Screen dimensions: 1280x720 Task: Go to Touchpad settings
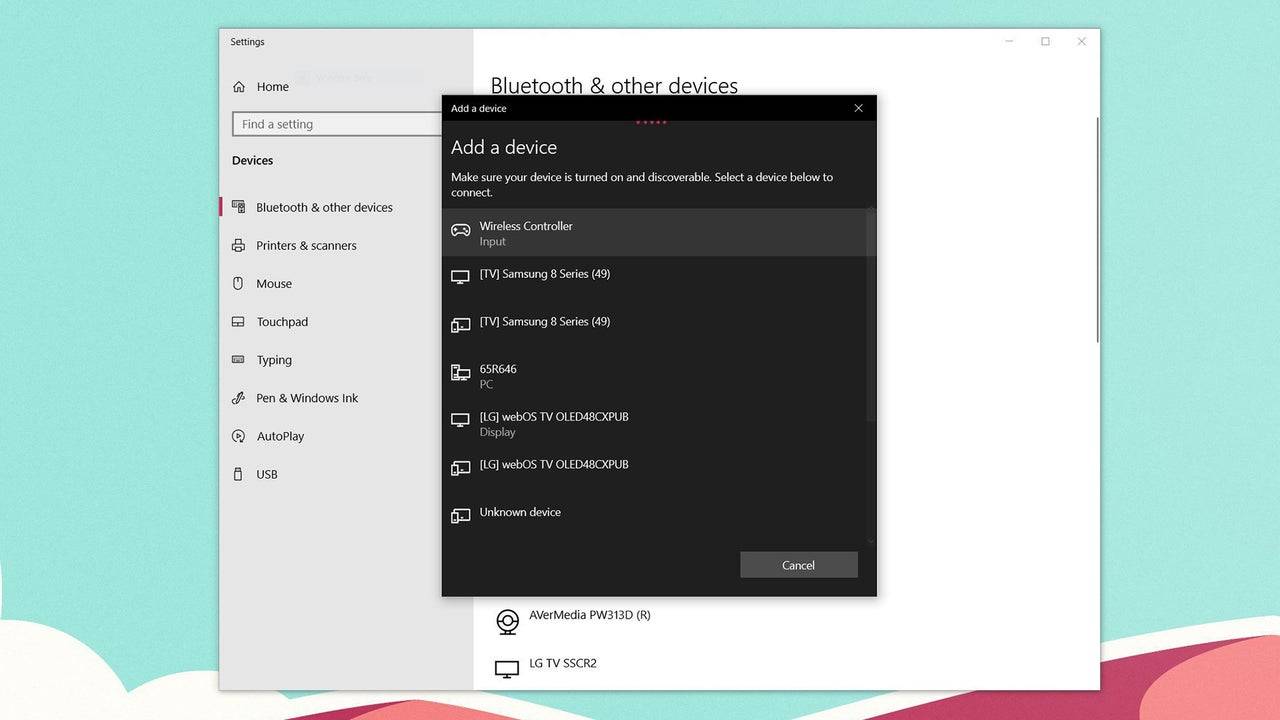coord(282,322)
